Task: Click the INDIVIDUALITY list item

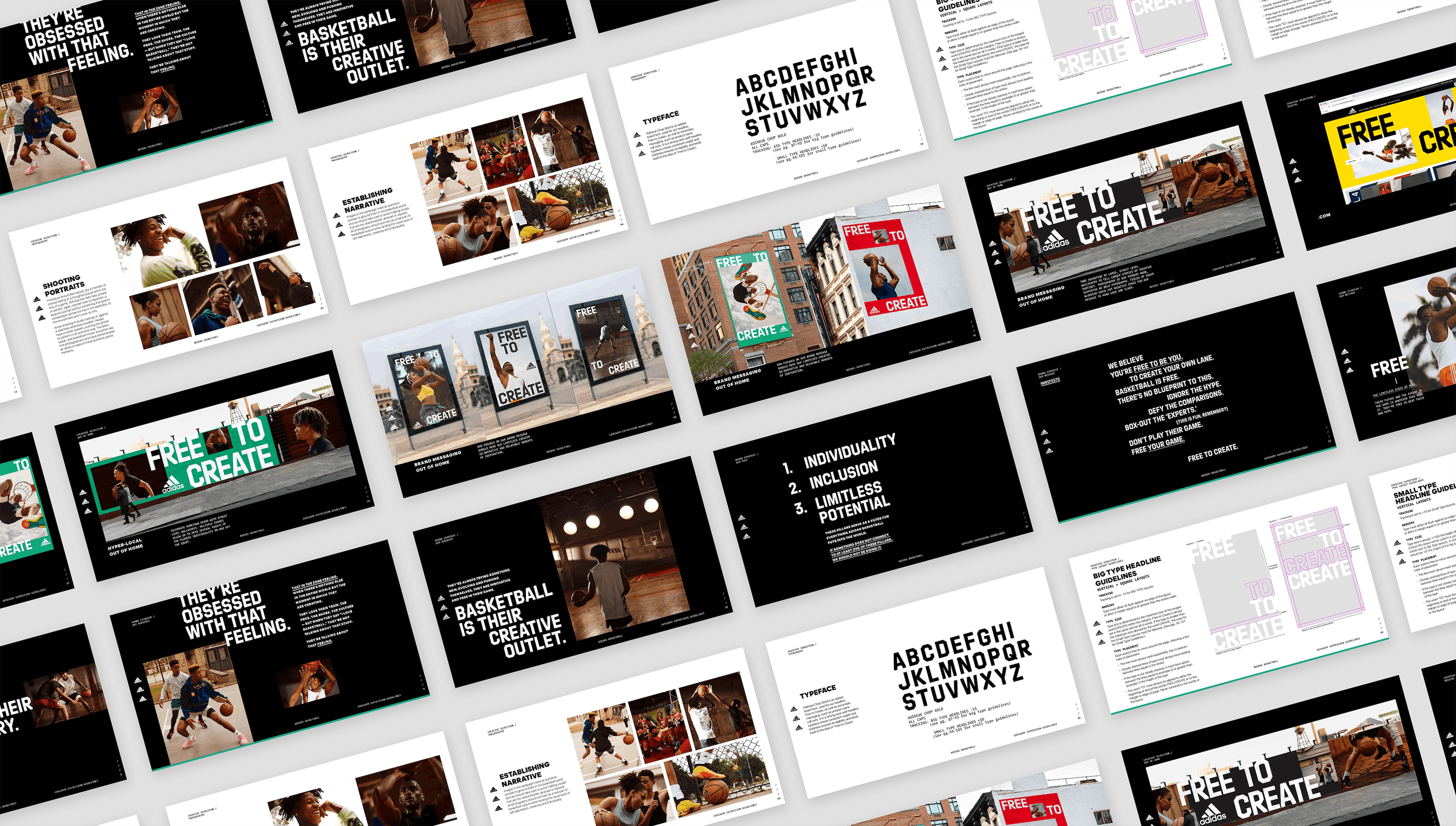Action: 849,452
